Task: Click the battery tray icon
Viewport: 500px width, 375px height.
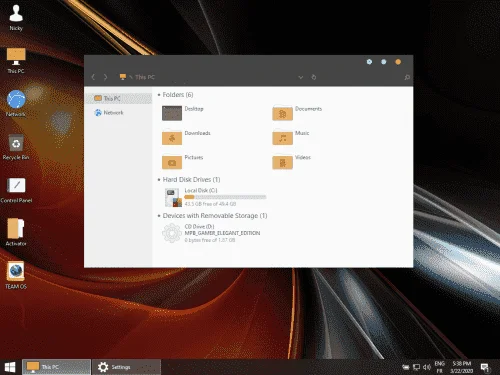Action: [x=406, y=367]
